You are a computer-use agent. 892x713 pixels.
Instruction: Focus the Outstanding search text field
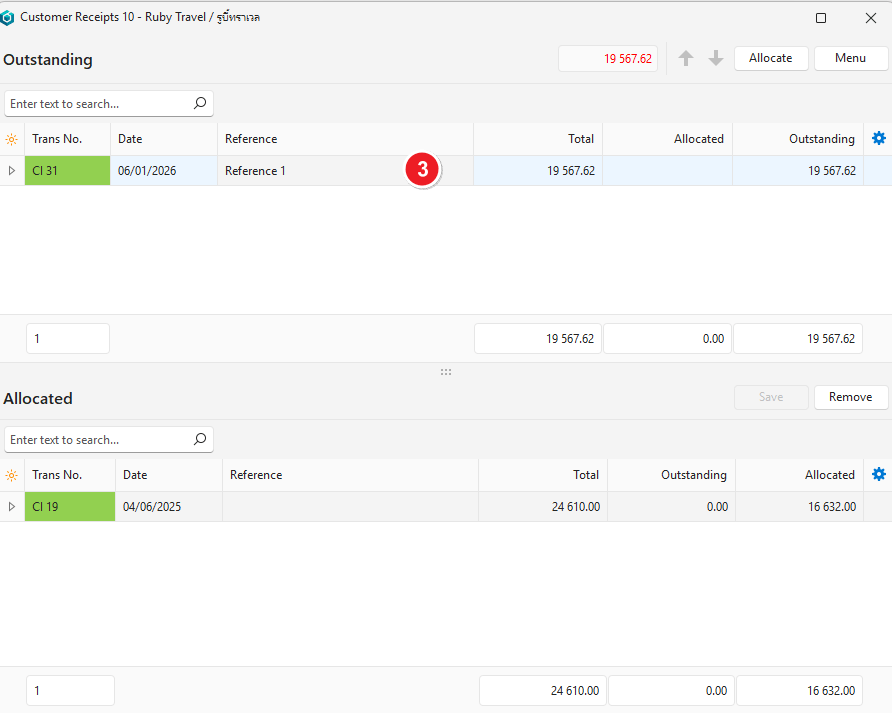(95, 104)
